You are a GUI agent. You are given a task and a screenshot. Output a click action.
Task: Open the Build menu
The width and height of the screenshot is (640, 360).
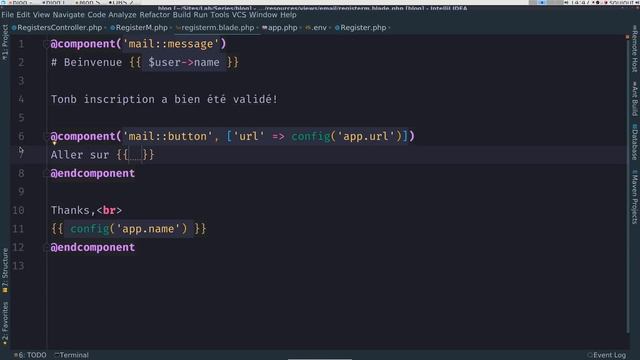(x=182, y=15)
